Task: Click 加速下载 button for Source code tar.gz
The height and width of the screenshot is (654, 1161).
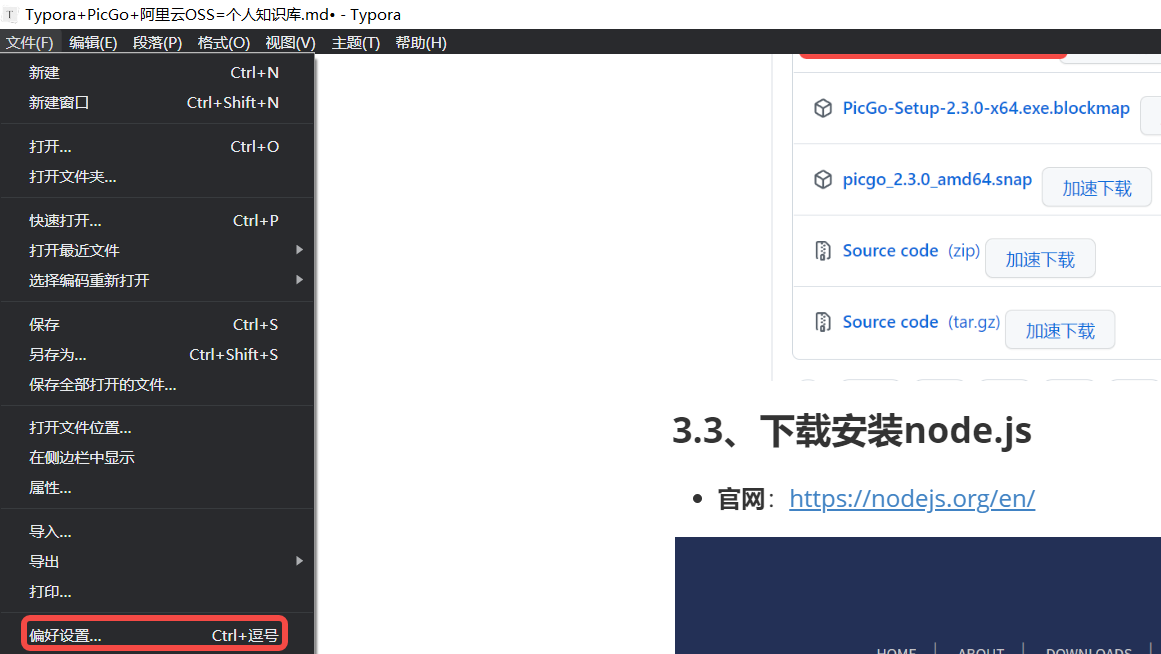Action: [x=1060, y=330]
